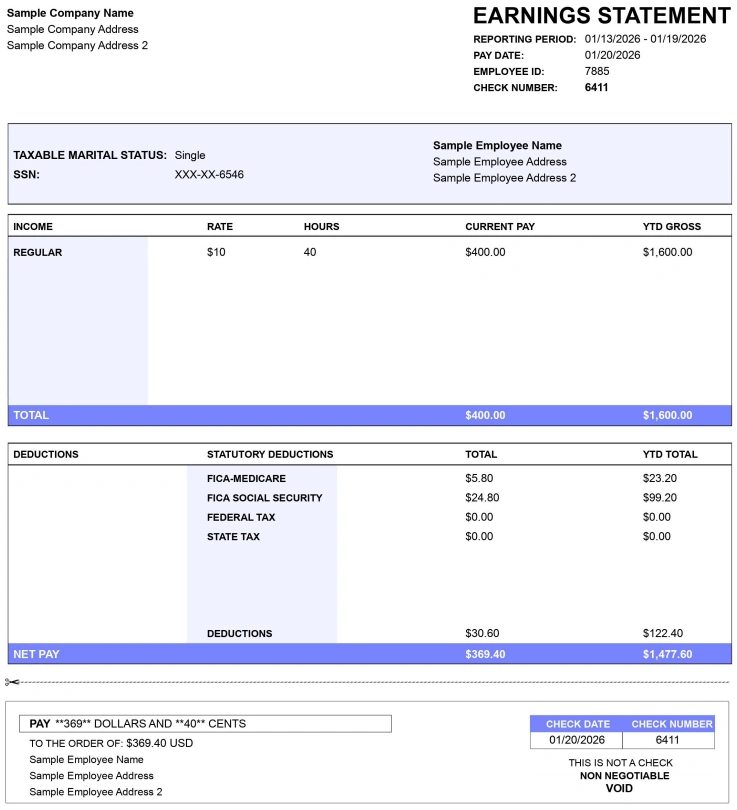
Task: Click the FEDERAL TAX deduction label
Action: tap(241, 517)
